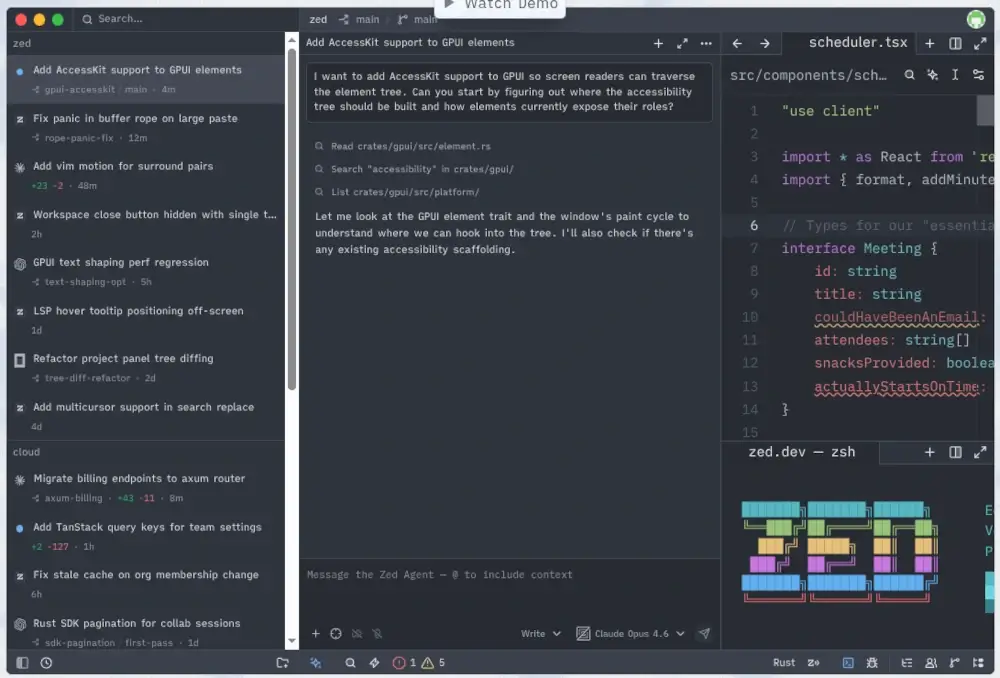This screenshot has width=1000, height=678.
Task: Open thread Fix panic in buffer rope
Action: click(146, 128)
